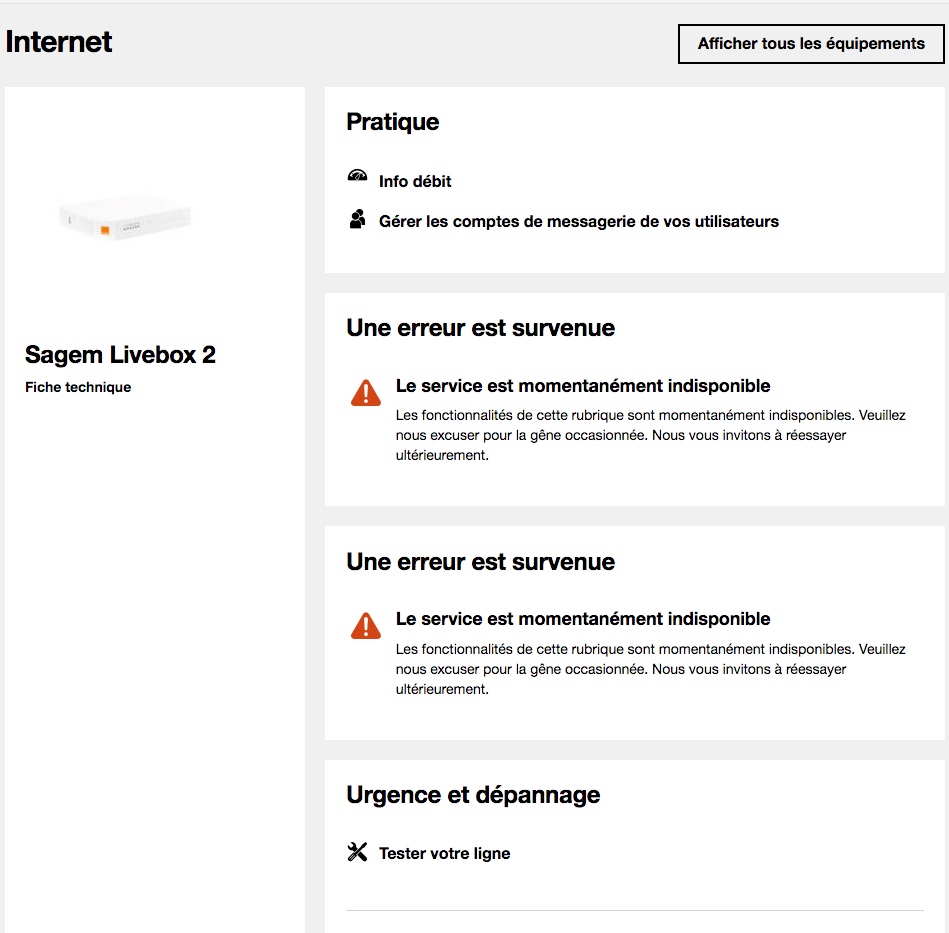Click the first error description paragraph
The image size is (949, 933).
point(650,435)
